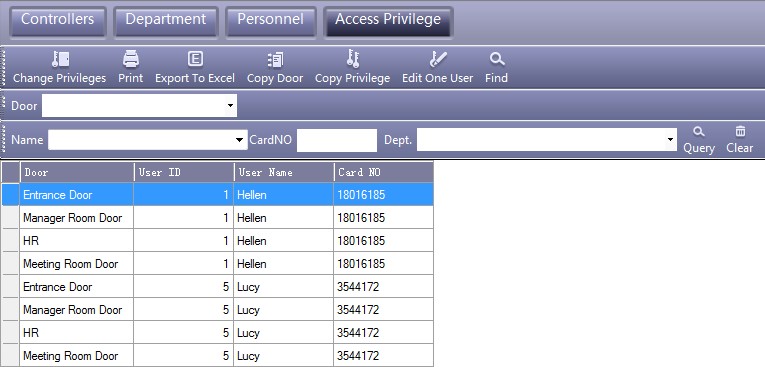The image size is (765, 367).
Task: Select Lucy's Meeting Room Door cell
Action: point(77,355)
